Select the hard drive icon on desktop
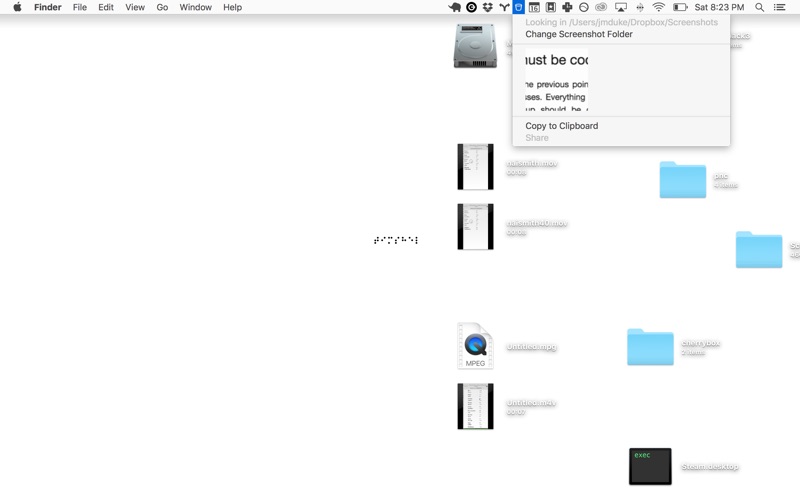 (x=475, y=46)
